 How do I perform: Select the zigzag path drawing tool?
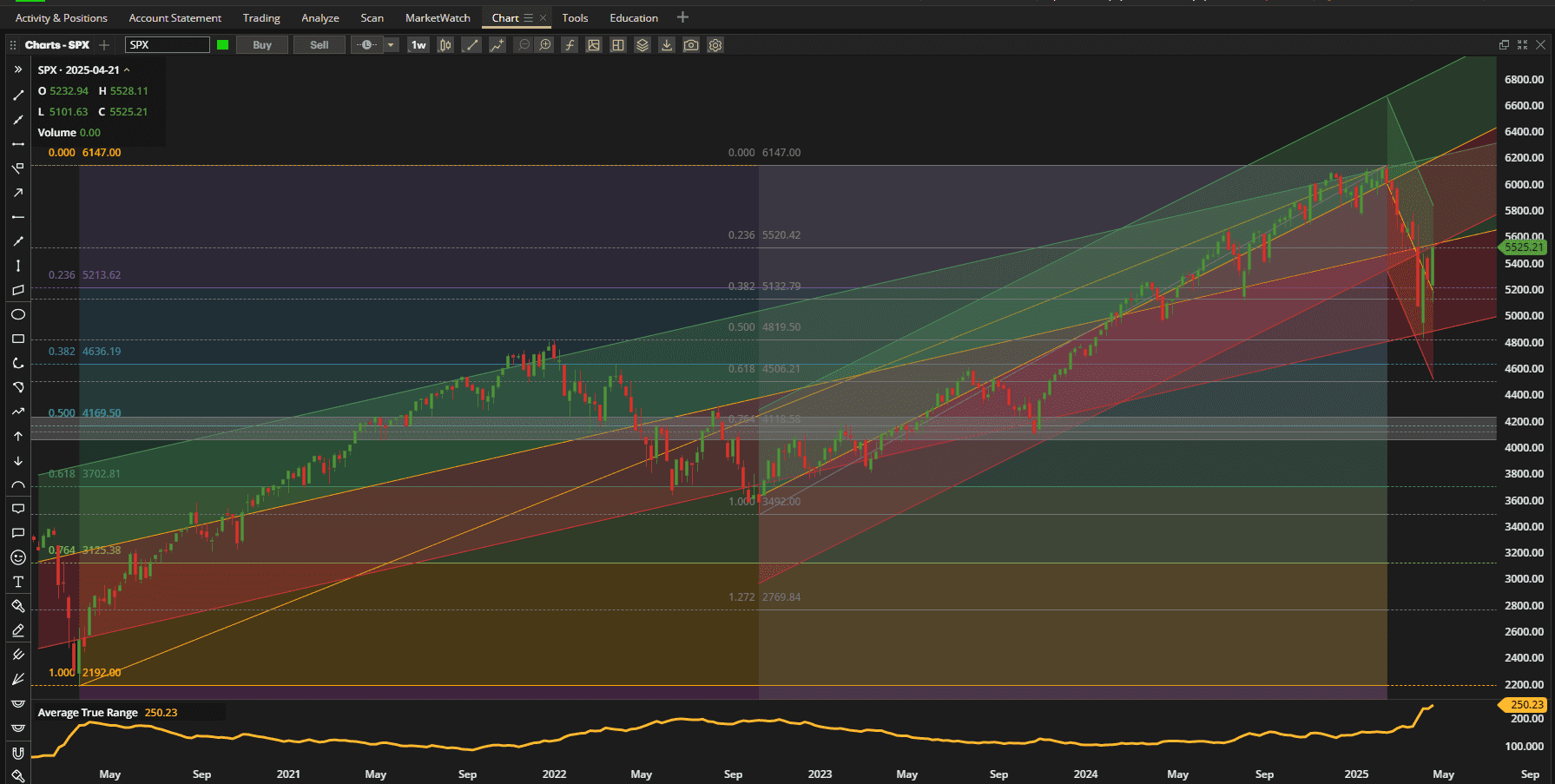(17, 412)
